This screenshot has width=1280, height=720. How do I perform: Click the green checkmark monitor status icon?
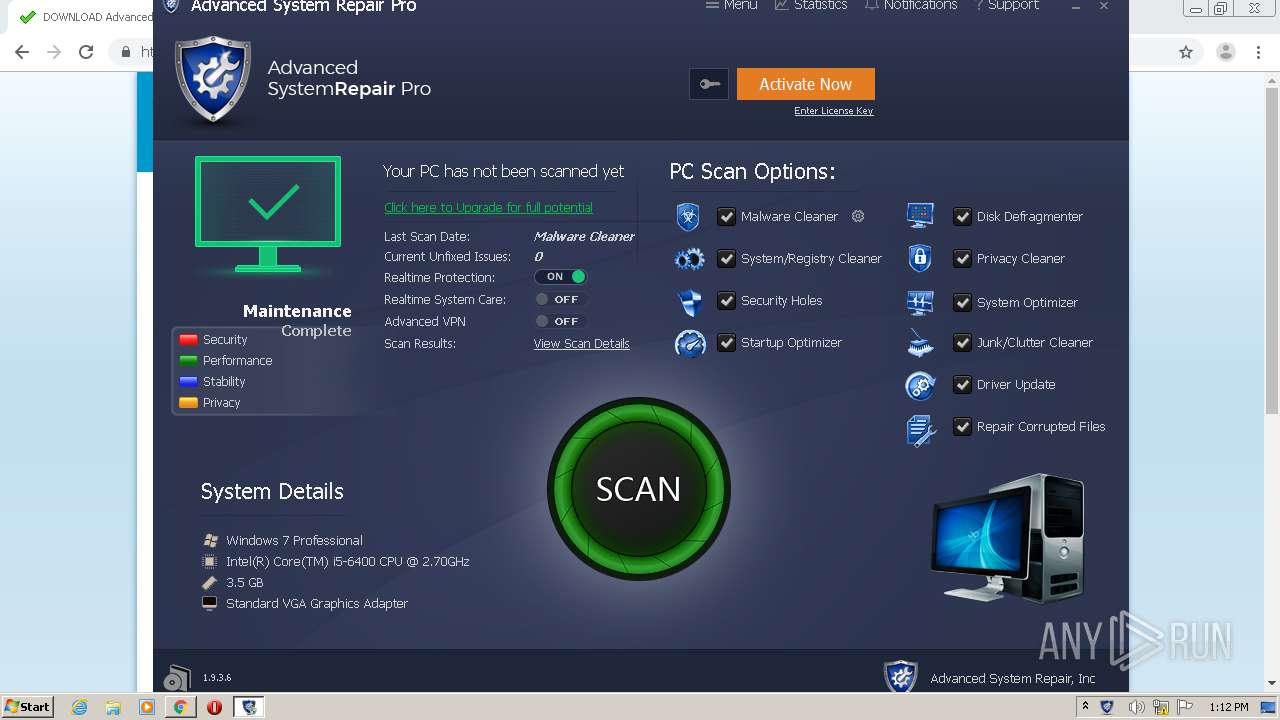(268, 213)
